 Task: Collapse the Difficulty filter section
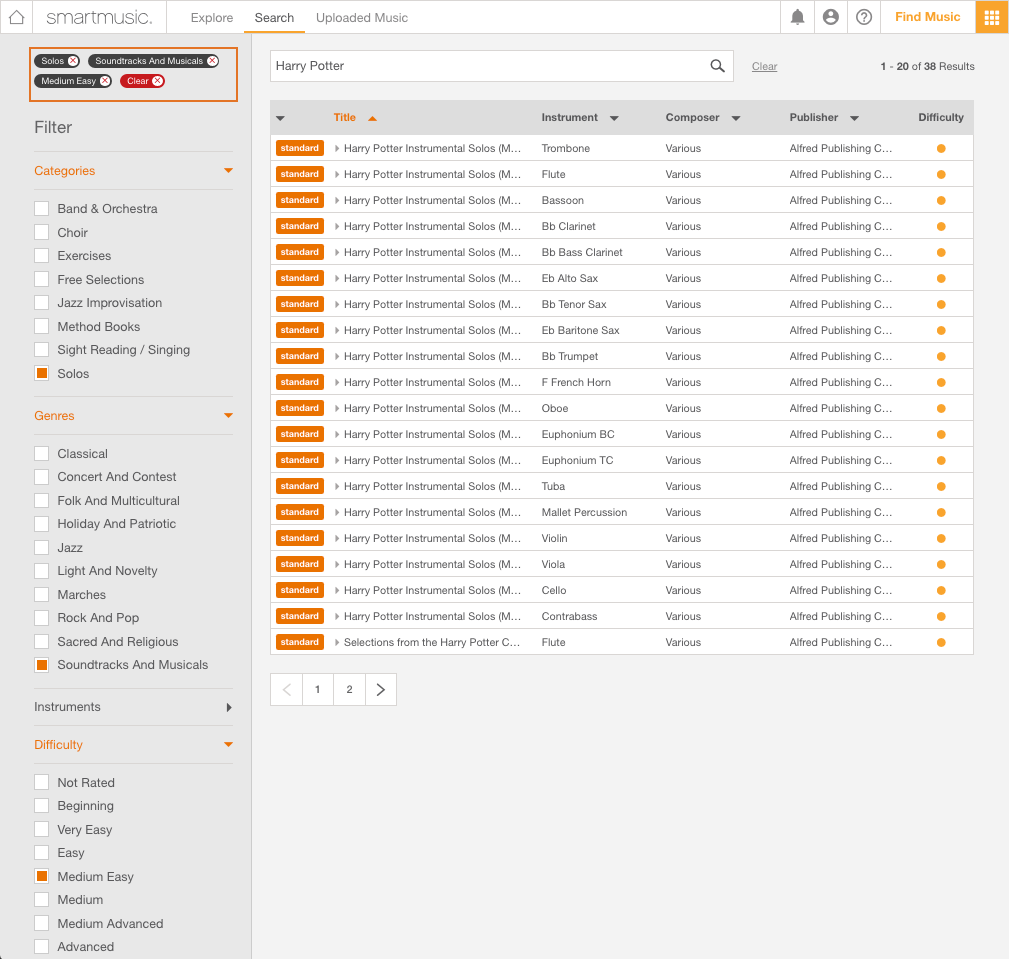point(228,745)
